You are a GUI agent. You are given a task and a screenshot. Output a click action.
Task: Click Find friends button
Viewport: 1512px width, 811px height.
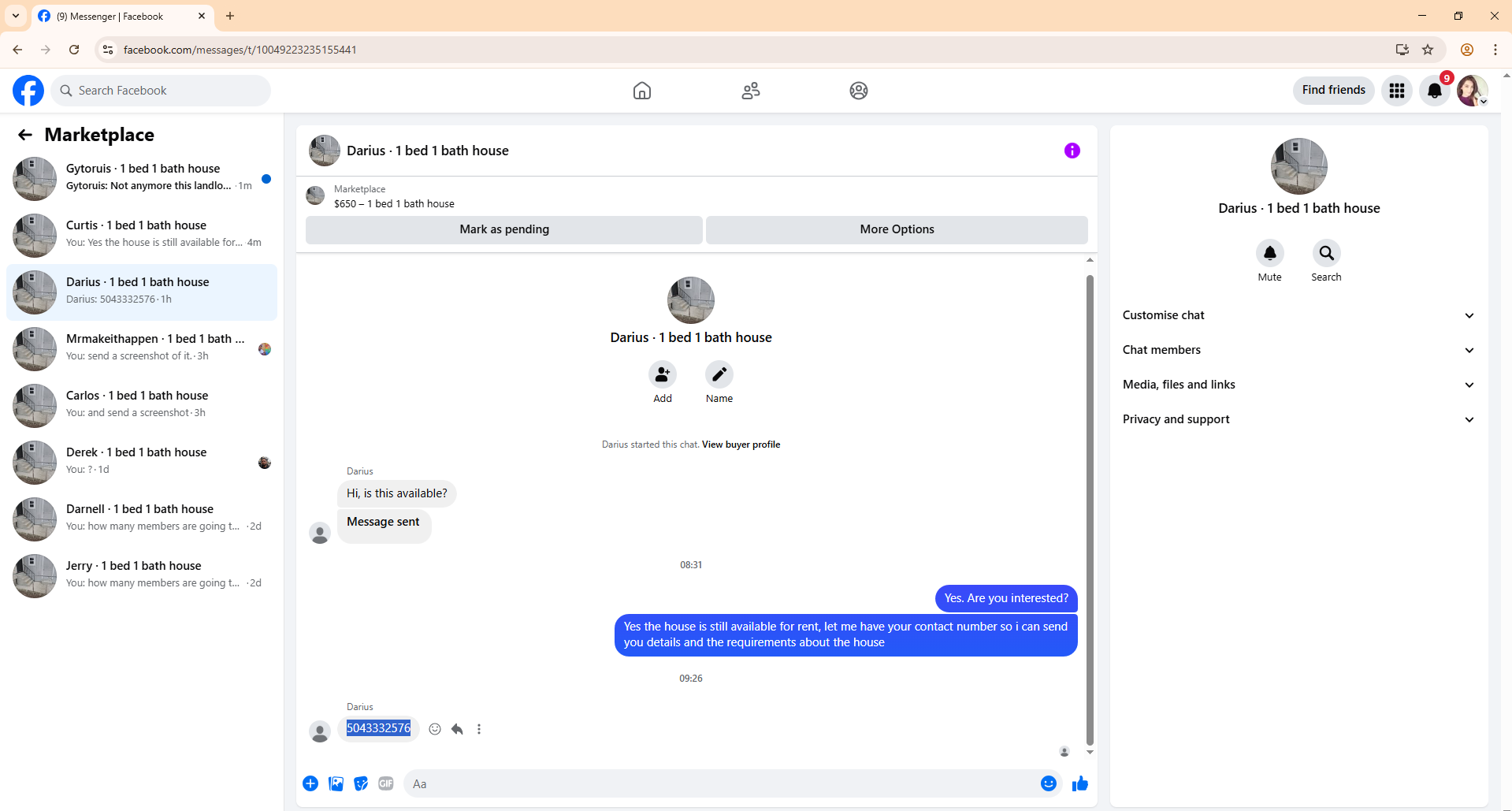click(x=1334, y=90)
